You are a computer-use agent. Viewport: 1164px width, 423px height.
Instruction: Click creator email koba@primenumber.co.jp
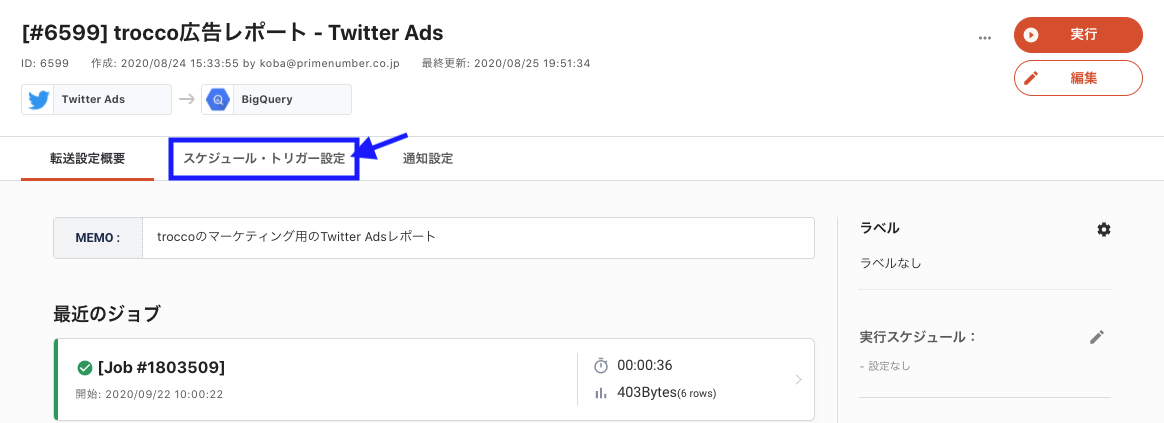tap(330, 64)
